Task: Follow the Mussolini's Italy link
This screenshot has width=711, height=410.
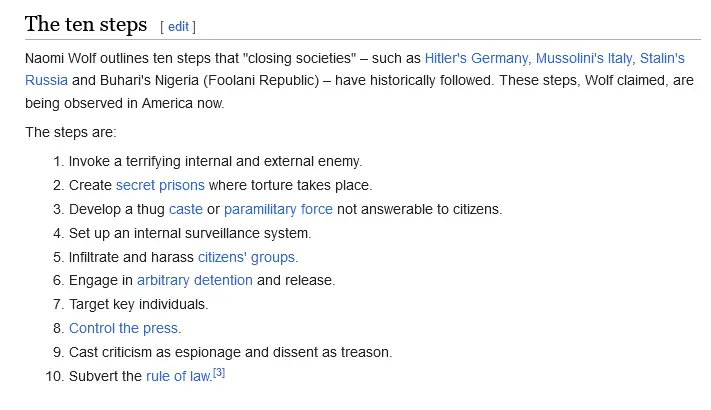Action: 582,58
